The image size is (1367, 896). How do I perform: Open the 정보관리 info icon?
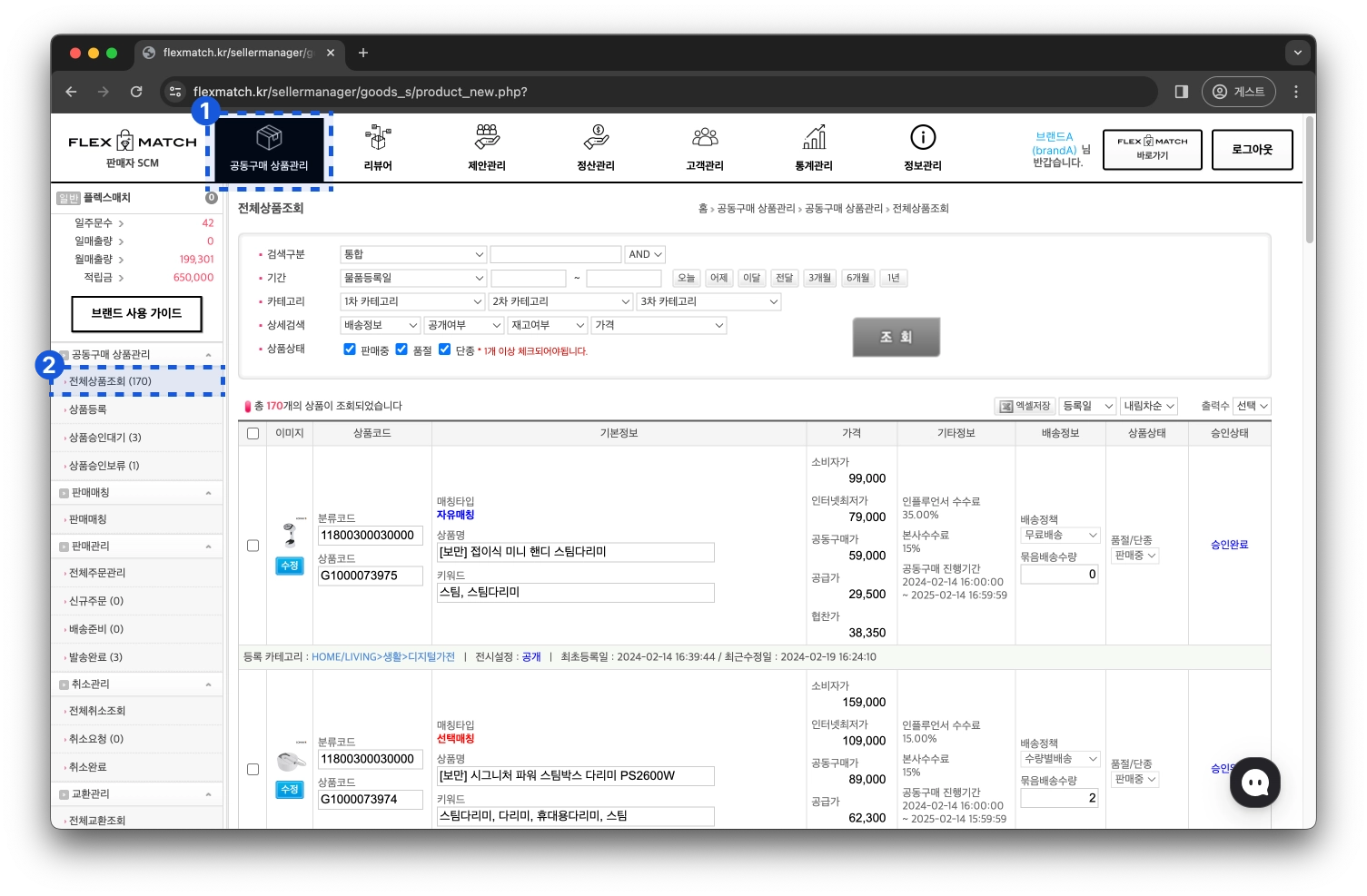(x=923, y=138)
